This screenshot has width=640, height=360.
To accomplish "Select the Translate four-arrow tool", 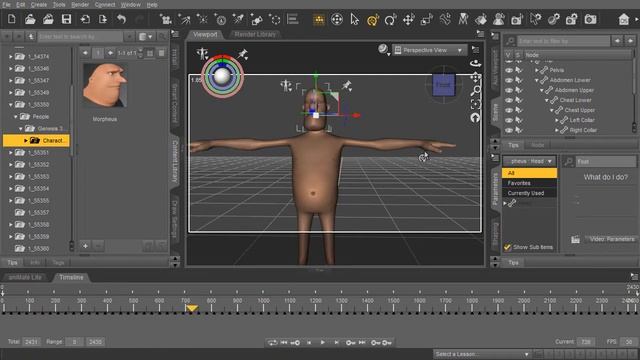I will (x=409, y=20).
